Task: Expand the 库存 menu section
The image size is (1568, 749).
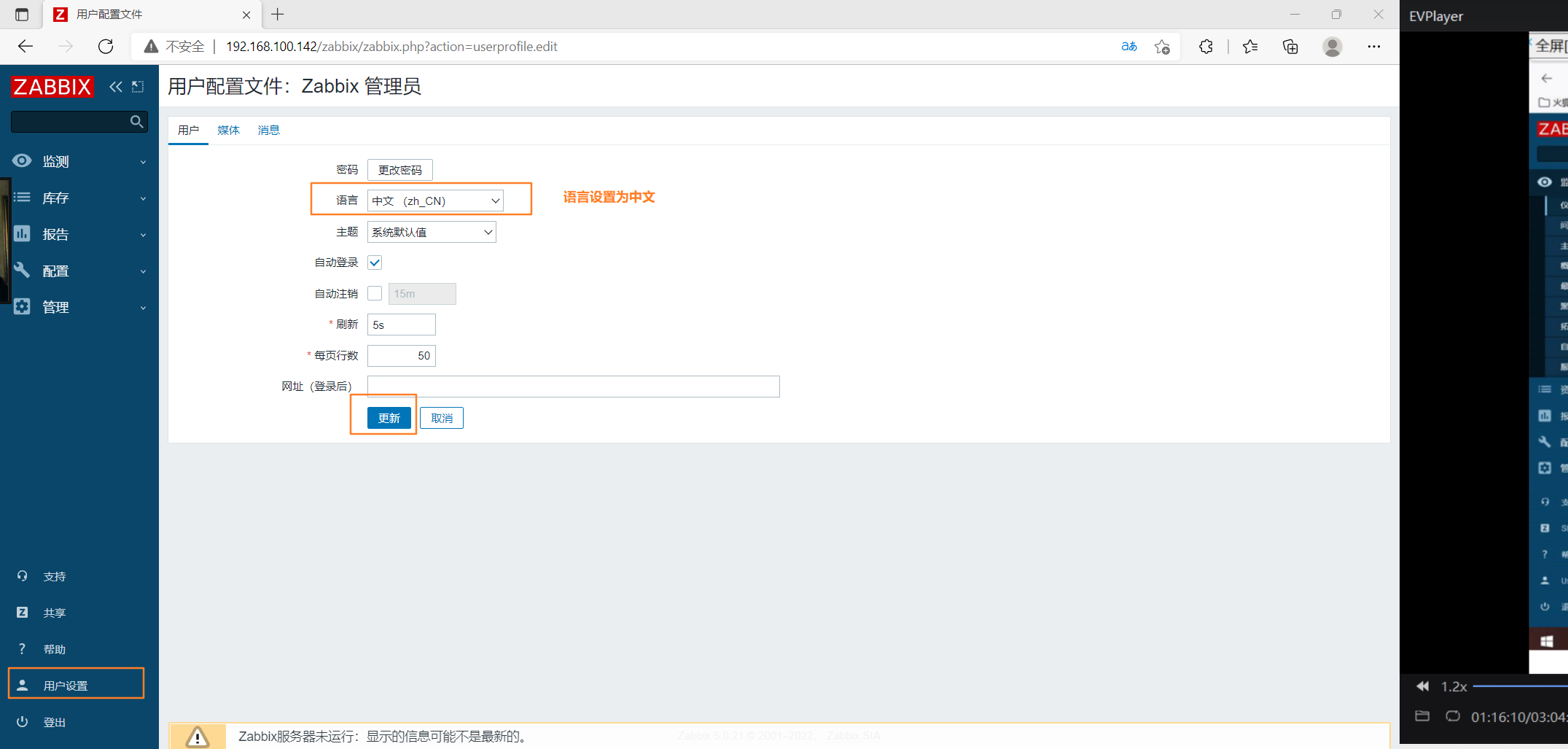Action: [x=79, y=198]
